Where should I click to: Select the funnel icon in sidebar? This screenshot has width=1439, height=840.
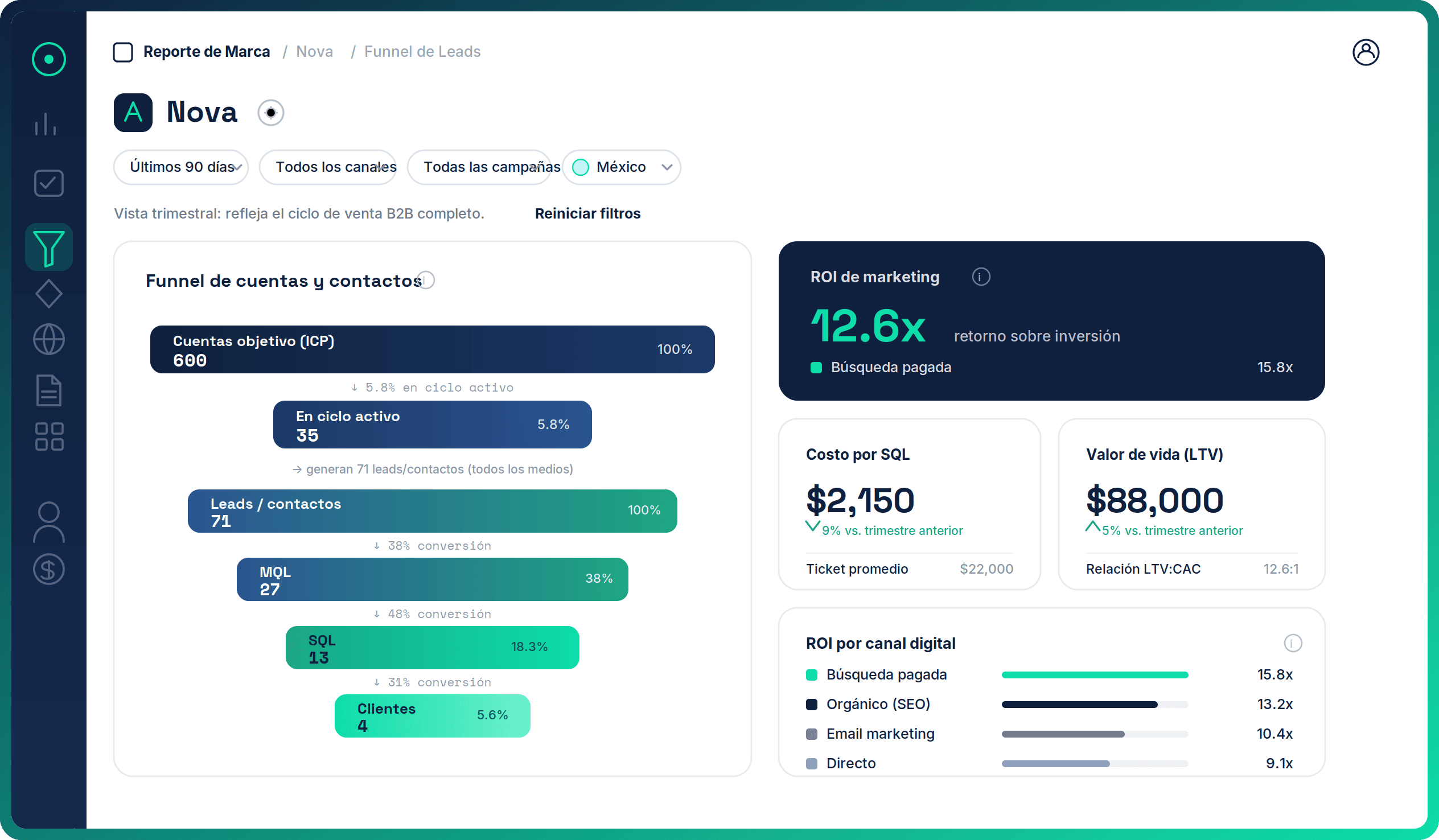pyautogui.click(x=48, y=247)
